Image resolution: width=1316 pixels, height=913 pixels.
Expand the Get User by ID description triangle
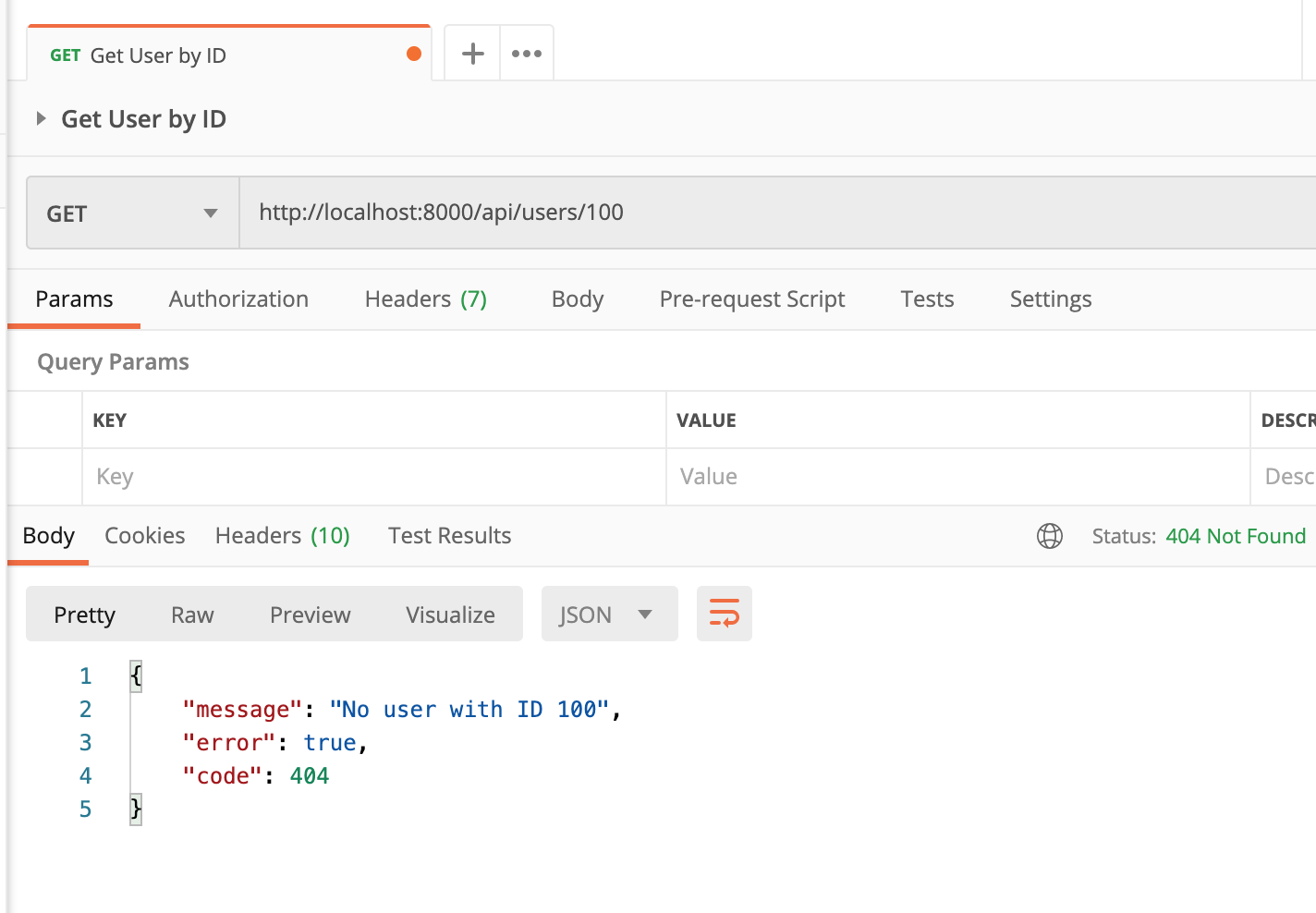(x=41, y=118)
